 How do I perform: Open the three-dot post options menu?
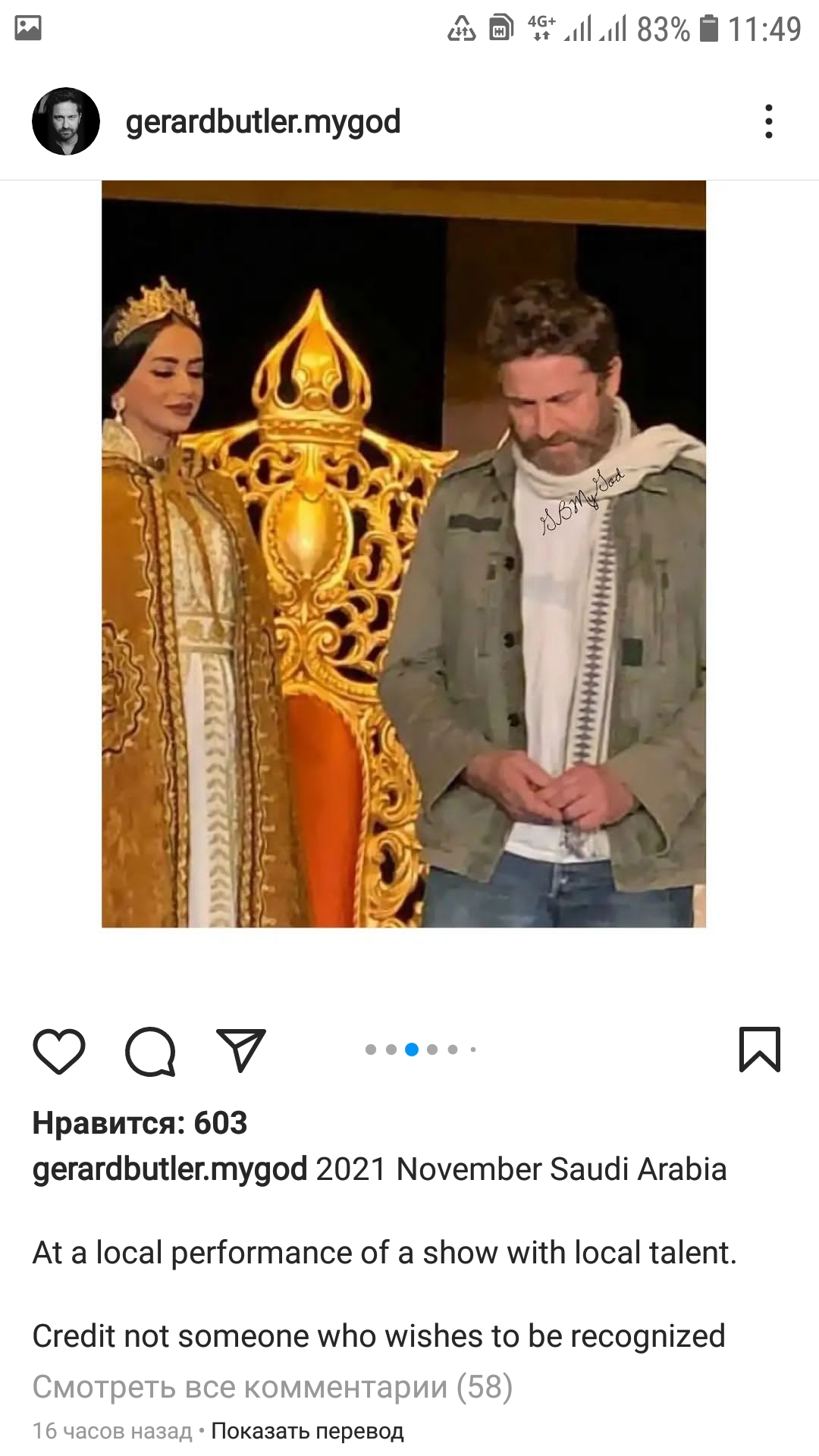(x=769, y=121)
